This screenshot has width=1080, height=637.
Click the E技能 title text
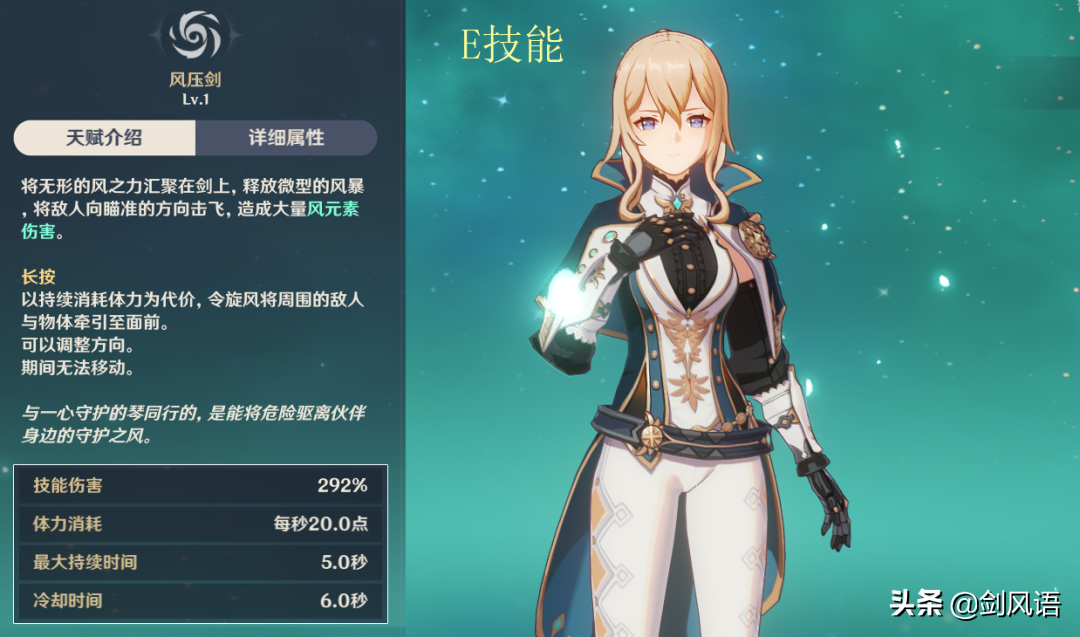512,45
